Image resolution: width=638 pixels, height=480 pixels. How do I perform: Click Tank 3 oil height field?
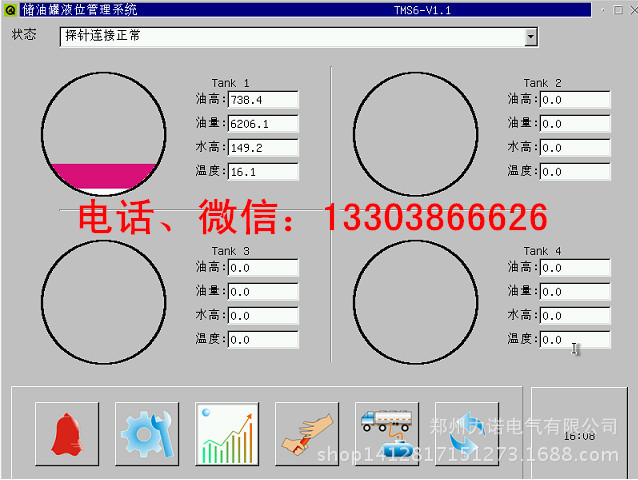pyautogui.click(x=263, y=268)
